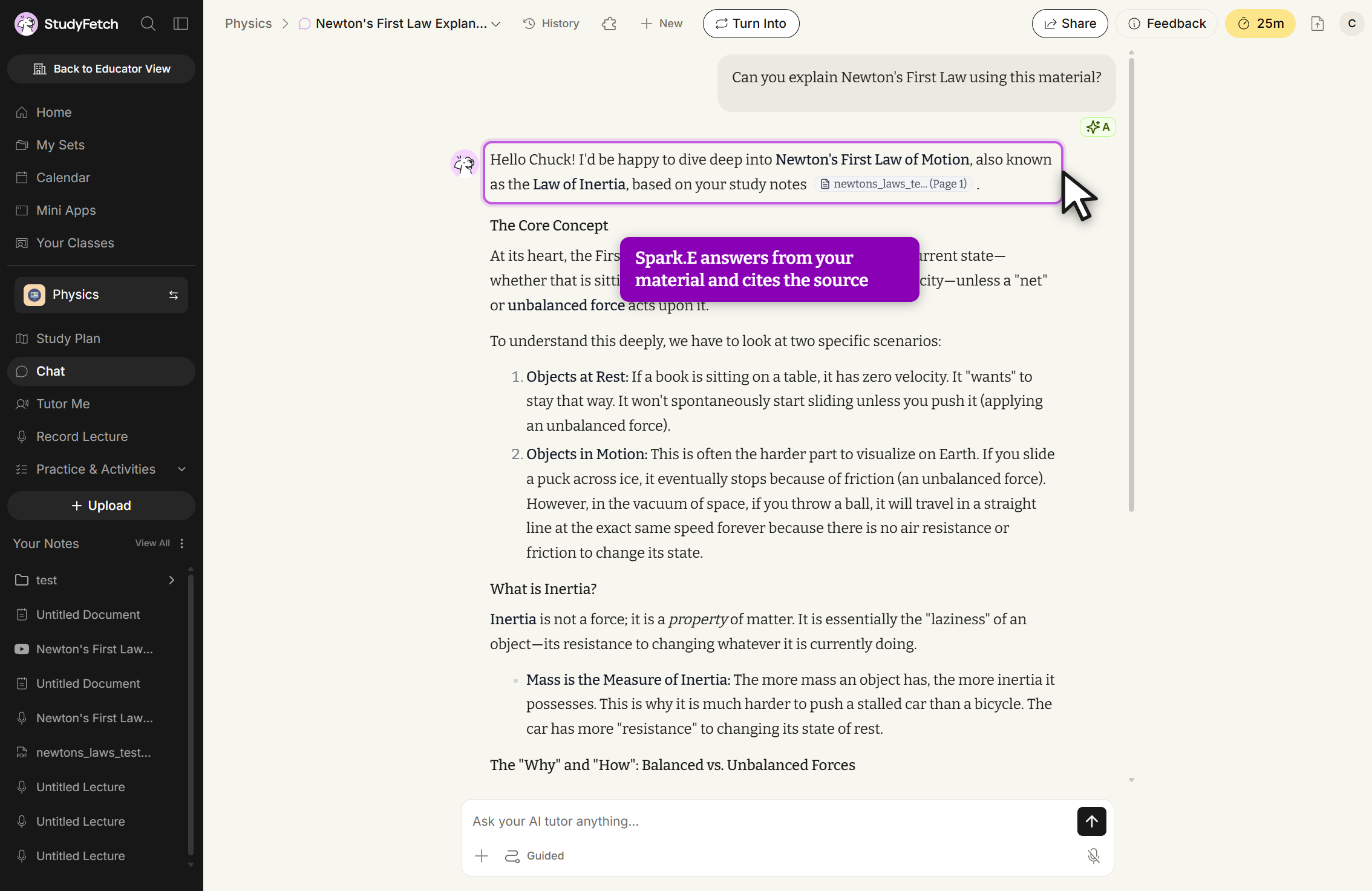
Task: Toggle the microphone icon in chat box
Action: (1094, 856)
